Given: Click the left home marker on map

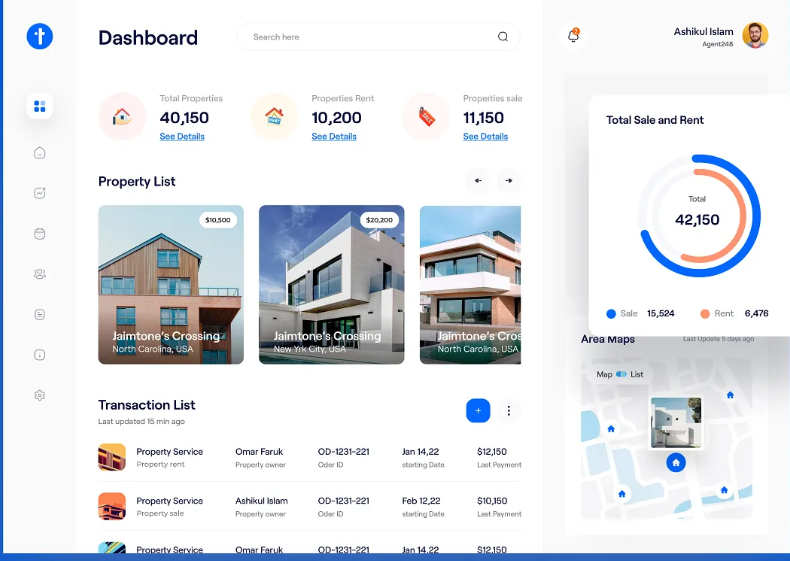Looking at the screenshot, I should 611,429.
